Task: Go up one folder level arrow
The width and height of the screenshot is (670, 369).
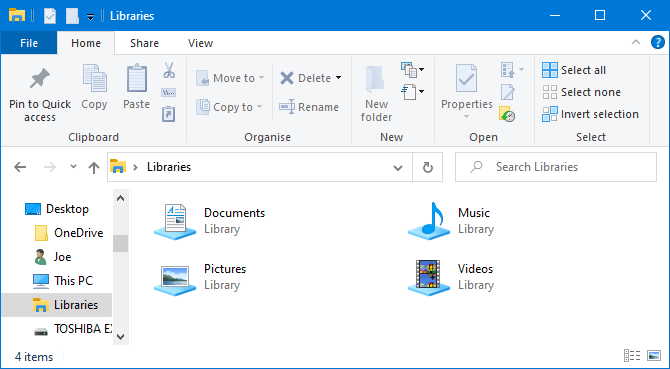Action: 94,167
